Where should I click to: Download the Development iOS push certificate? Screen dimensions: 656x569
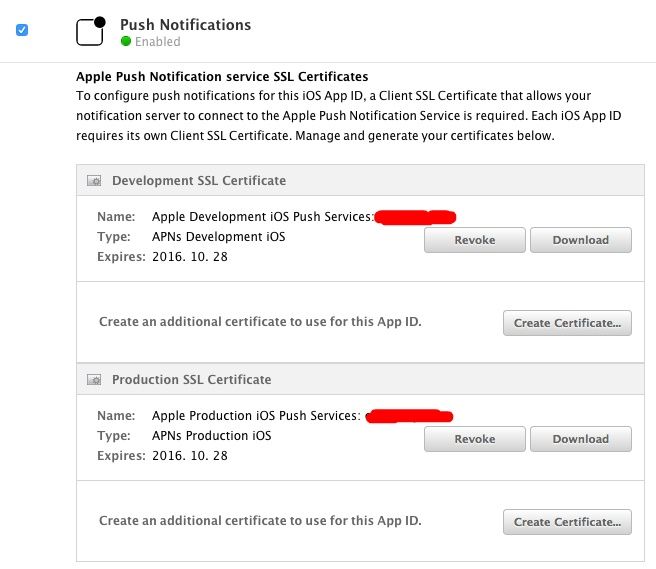click(581, 240)
